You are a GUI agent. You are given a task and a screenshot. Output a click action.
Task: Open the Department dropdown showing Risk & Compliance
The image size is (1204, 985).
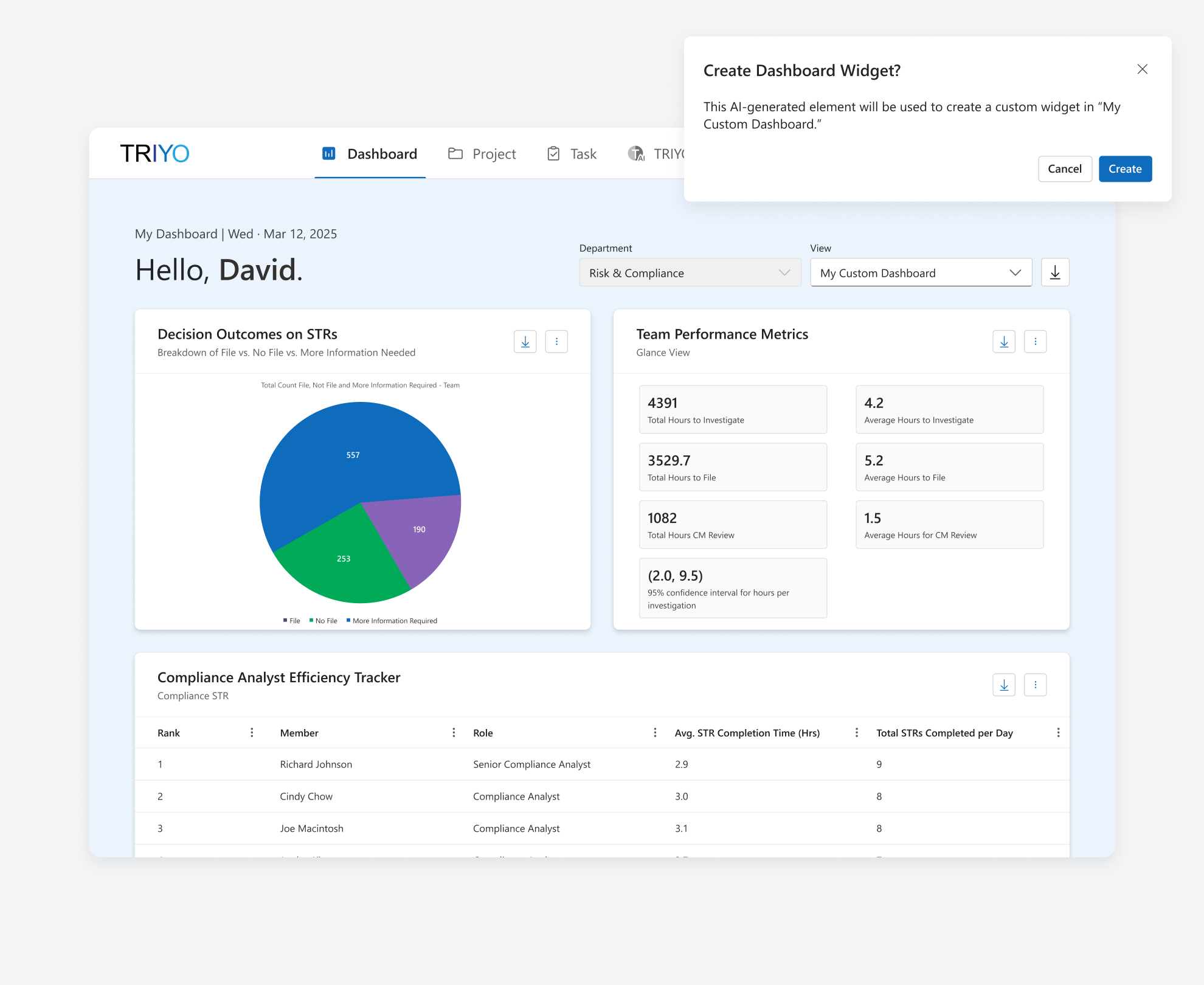690,272
